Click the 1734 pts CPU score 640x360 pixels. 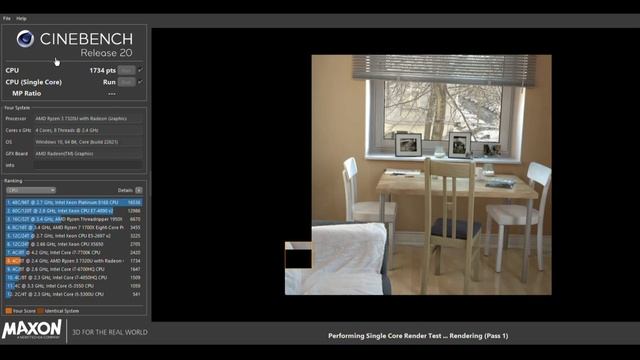(x=102, y=70)
